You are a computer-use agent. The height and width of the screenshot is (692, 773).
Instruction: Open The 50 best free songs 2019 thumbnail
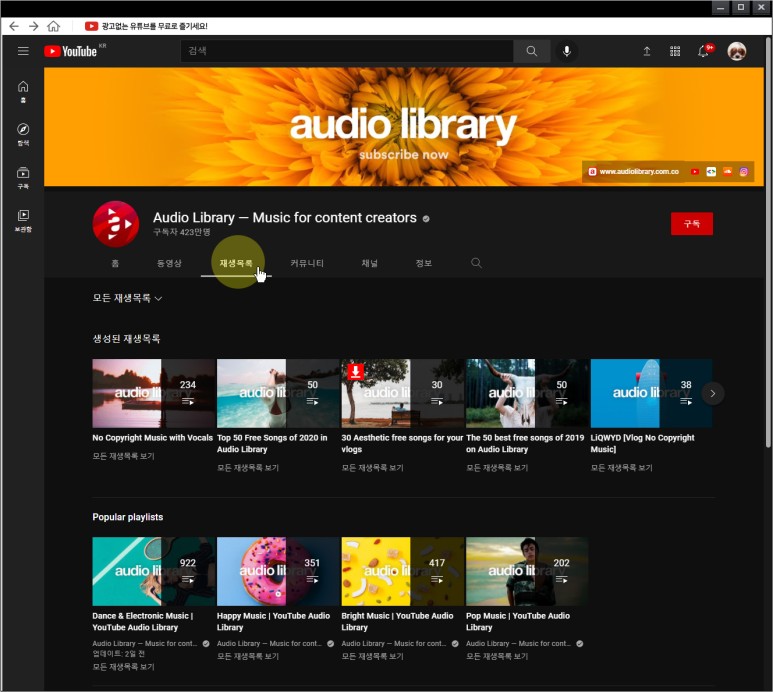pyautogui.click(x=527, y=393)
